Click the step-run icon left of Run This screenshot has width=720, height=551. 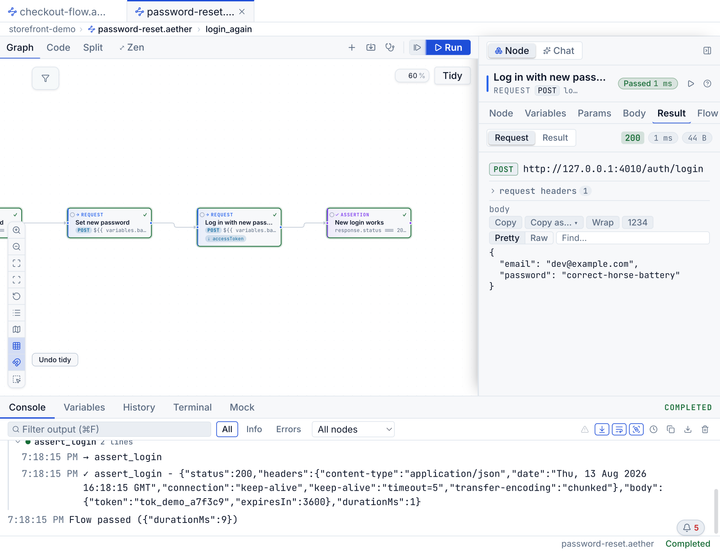417,47
